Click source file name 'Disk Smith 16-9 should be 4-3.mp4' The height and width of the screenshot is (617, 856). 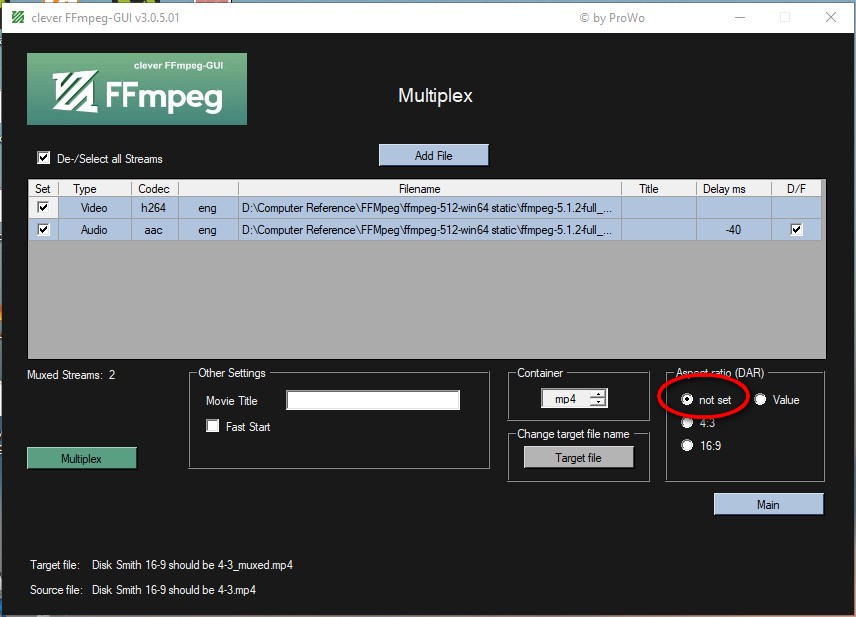(174, 590)
